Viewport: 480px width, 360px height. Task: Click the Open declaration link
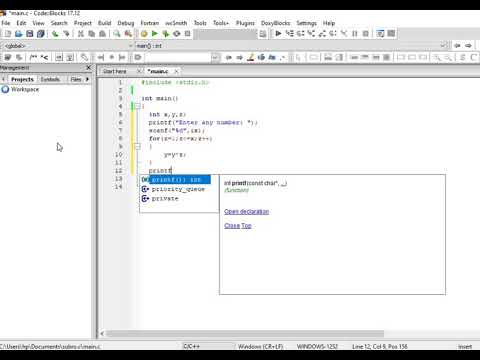point(246,211)
